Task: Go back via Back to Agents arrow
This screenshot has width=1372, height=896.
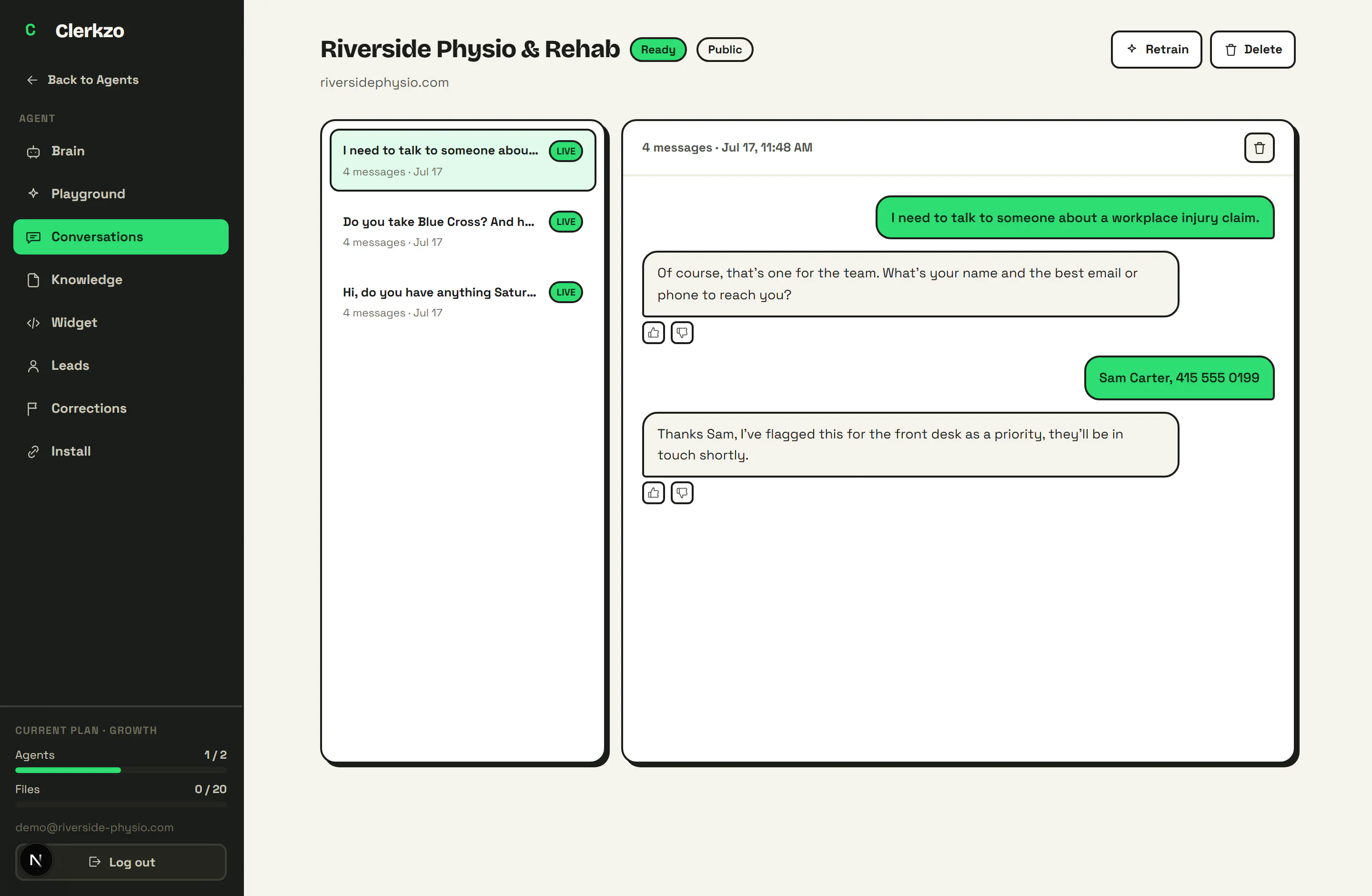Action: point(32,80)
